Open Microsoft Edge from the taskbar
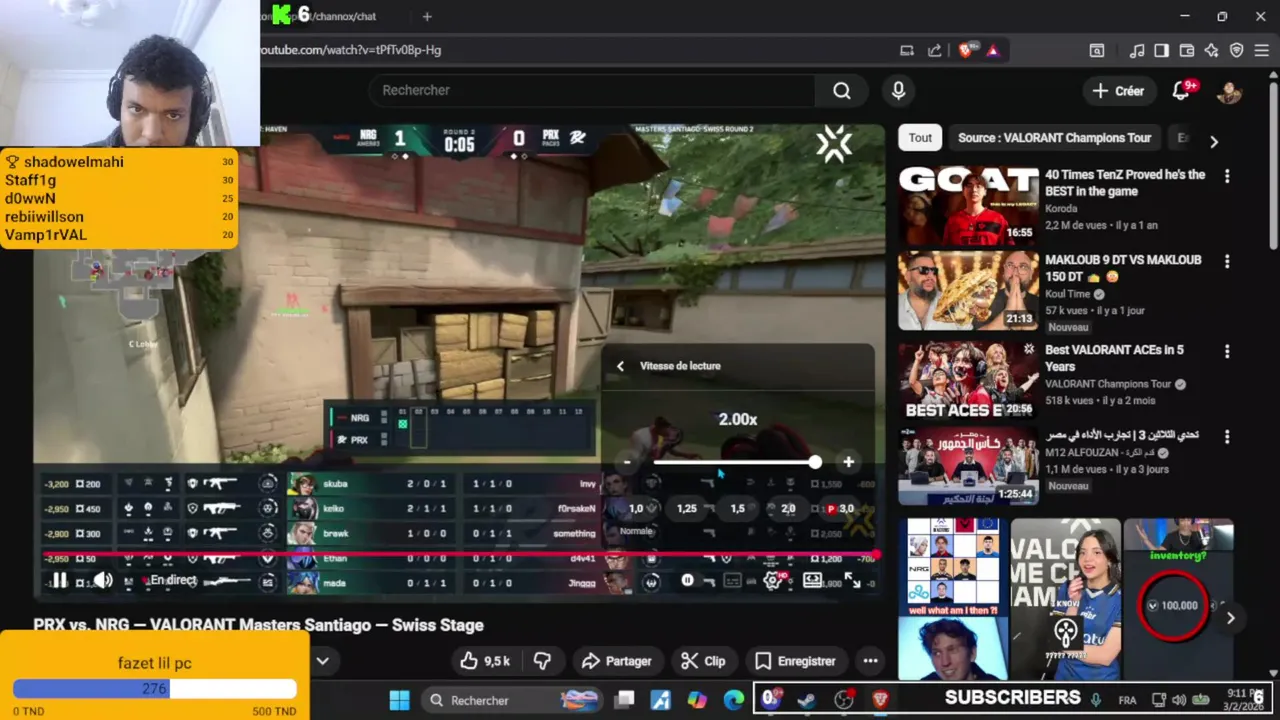This screenshot has height=720, width=1280. [x=734, y=700]
